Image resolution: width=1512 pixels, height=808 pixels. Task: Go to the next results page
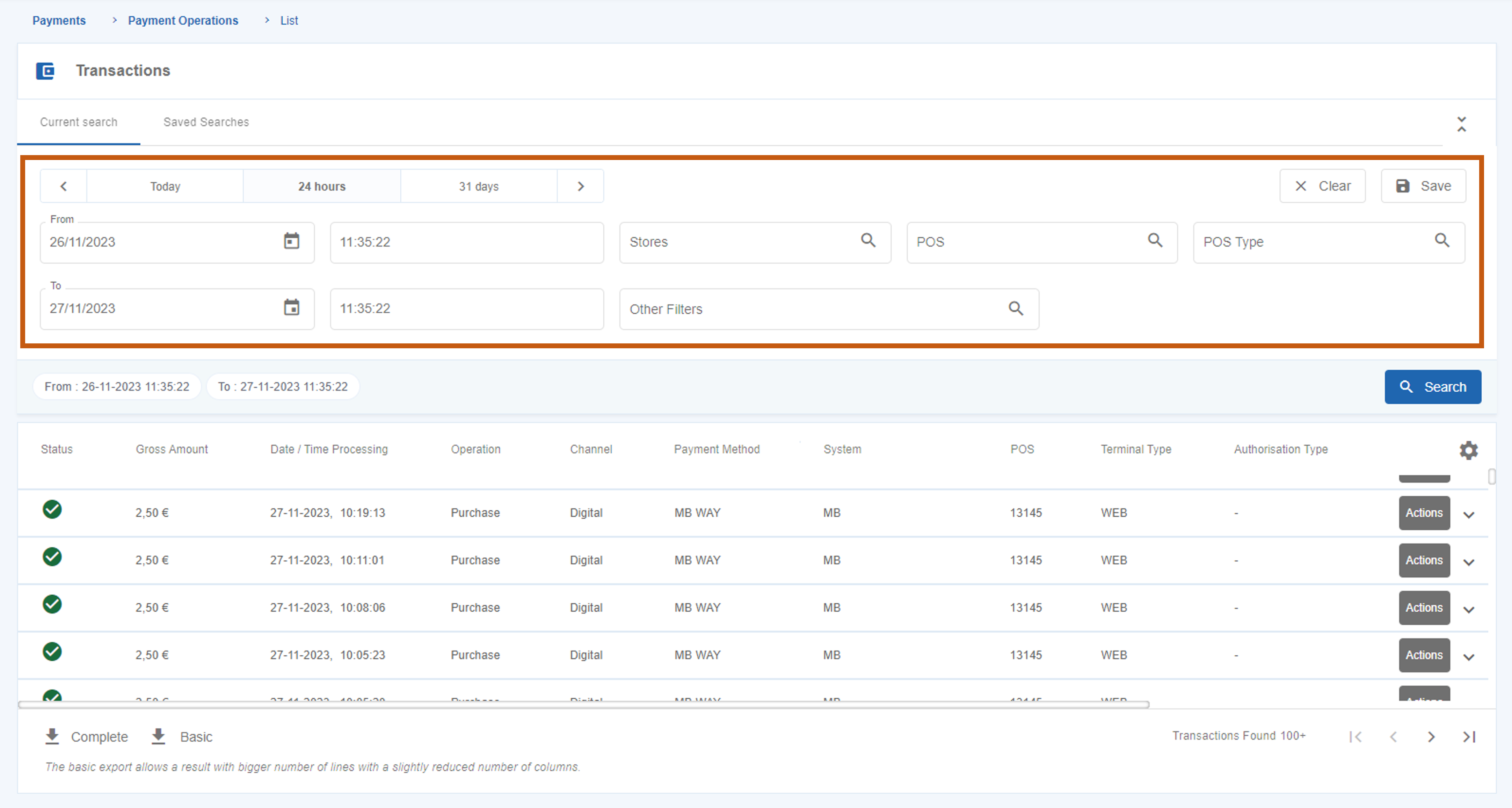[x=1431, y=736]
